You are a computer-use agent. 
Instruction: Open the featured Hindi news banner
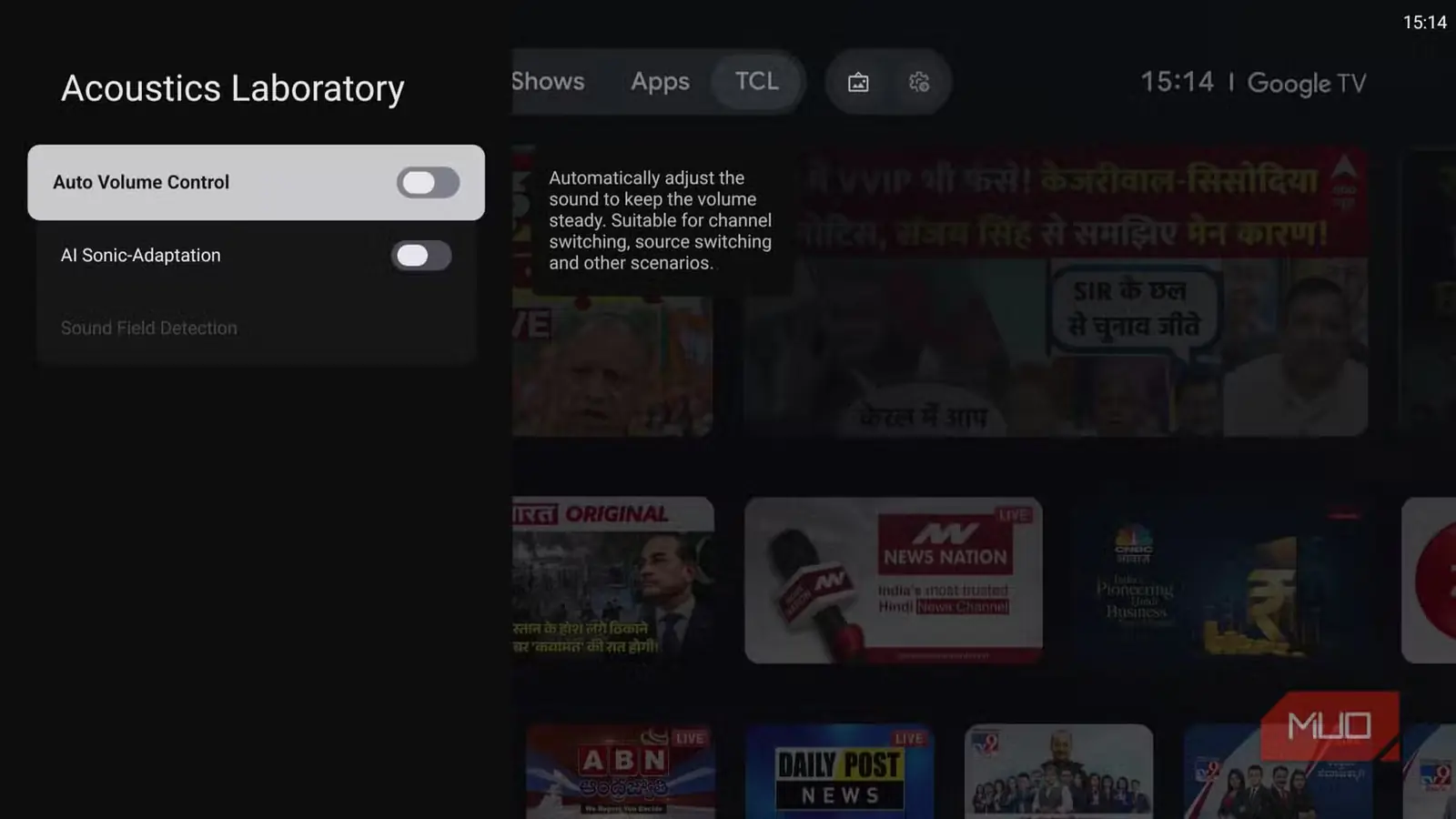(1056, 291)
